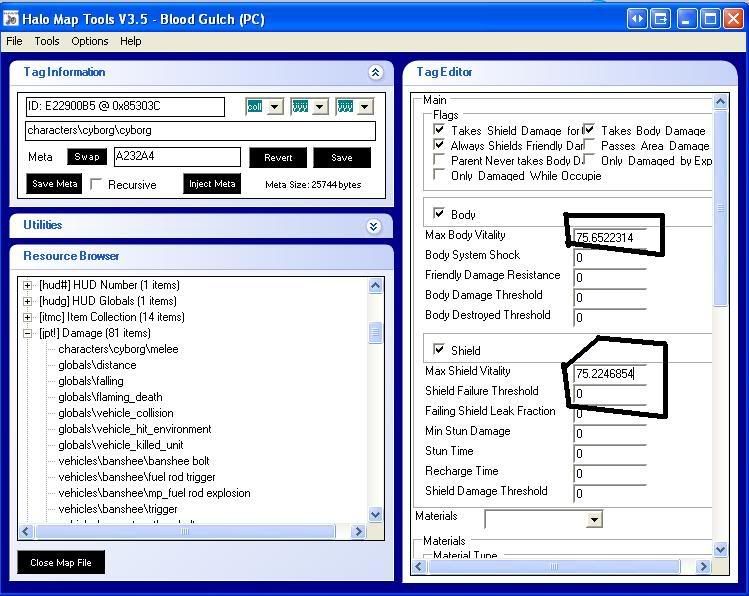Viewport: 749px width, 596px height.
Task: Toggle Always Shields Friendly Damage checkbox
Action: (439, 144)
